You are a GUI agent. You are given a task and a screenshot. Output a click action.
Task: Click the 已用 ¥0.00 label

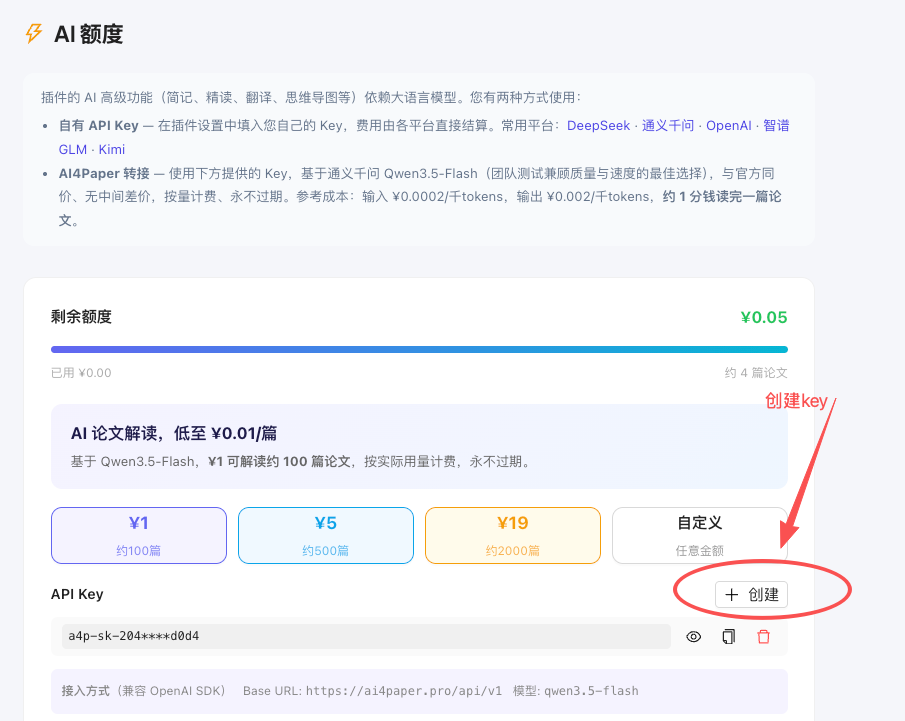(81, 373)
